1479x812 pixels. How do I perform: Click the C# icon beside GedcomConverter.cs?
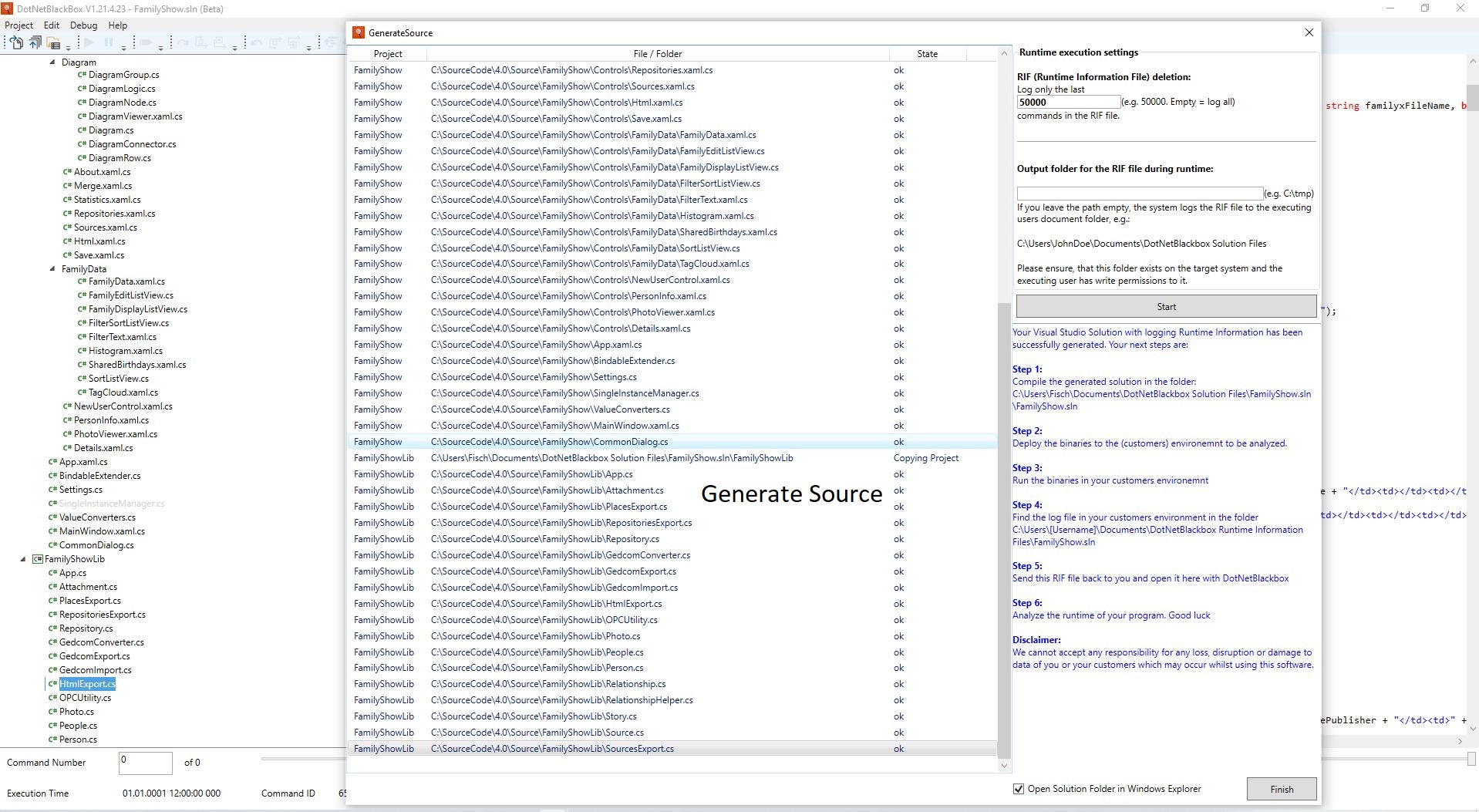tap(52, 642)
